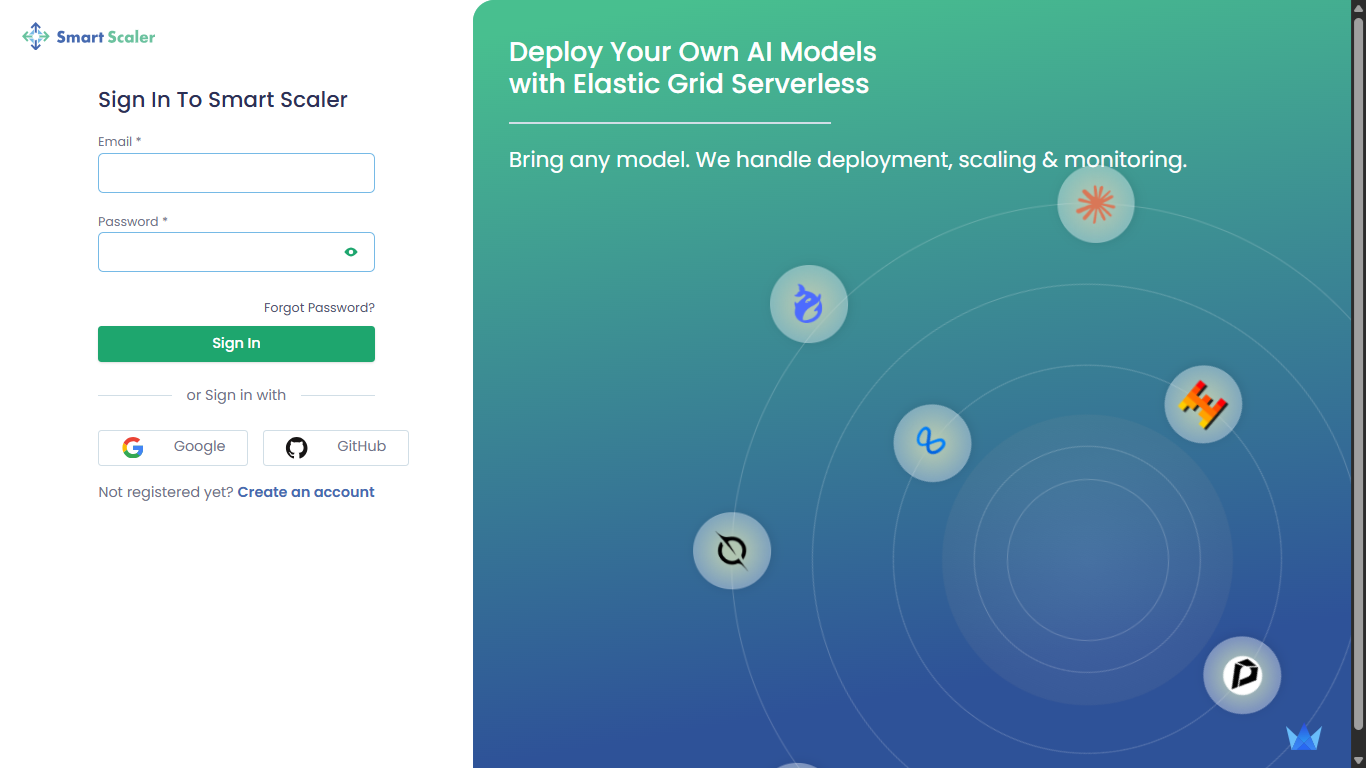Open the Create an account link
Screen dimensions: 1366x768
coord(306,492)
